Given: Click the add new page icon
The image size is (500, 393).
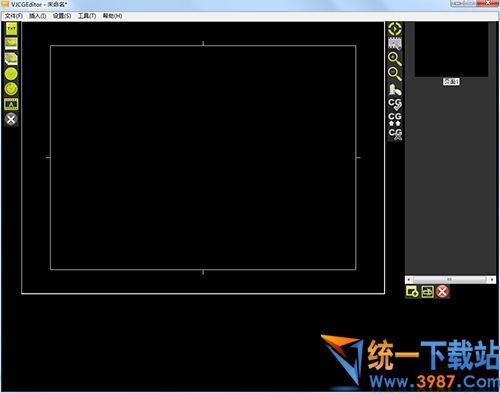Looking at the screenshot, I should click(412, 292).
